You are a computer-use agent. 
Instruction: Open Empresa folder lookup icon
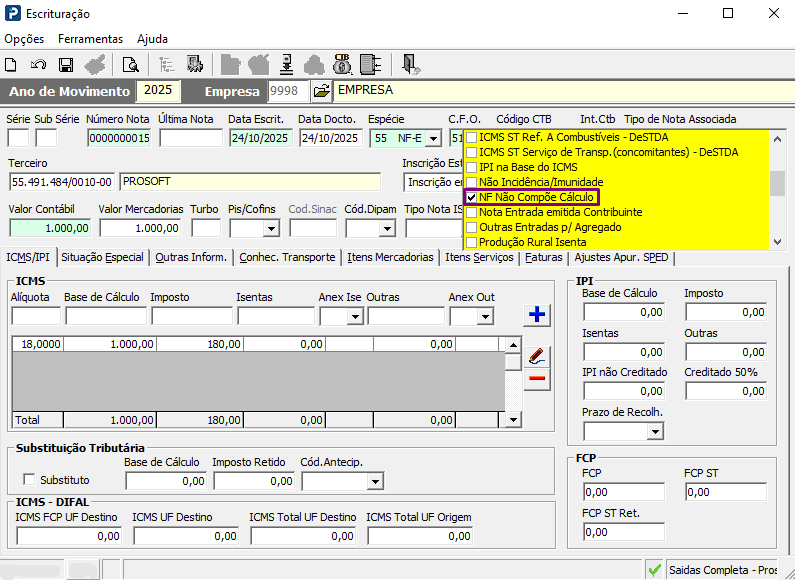coord(321,91)
